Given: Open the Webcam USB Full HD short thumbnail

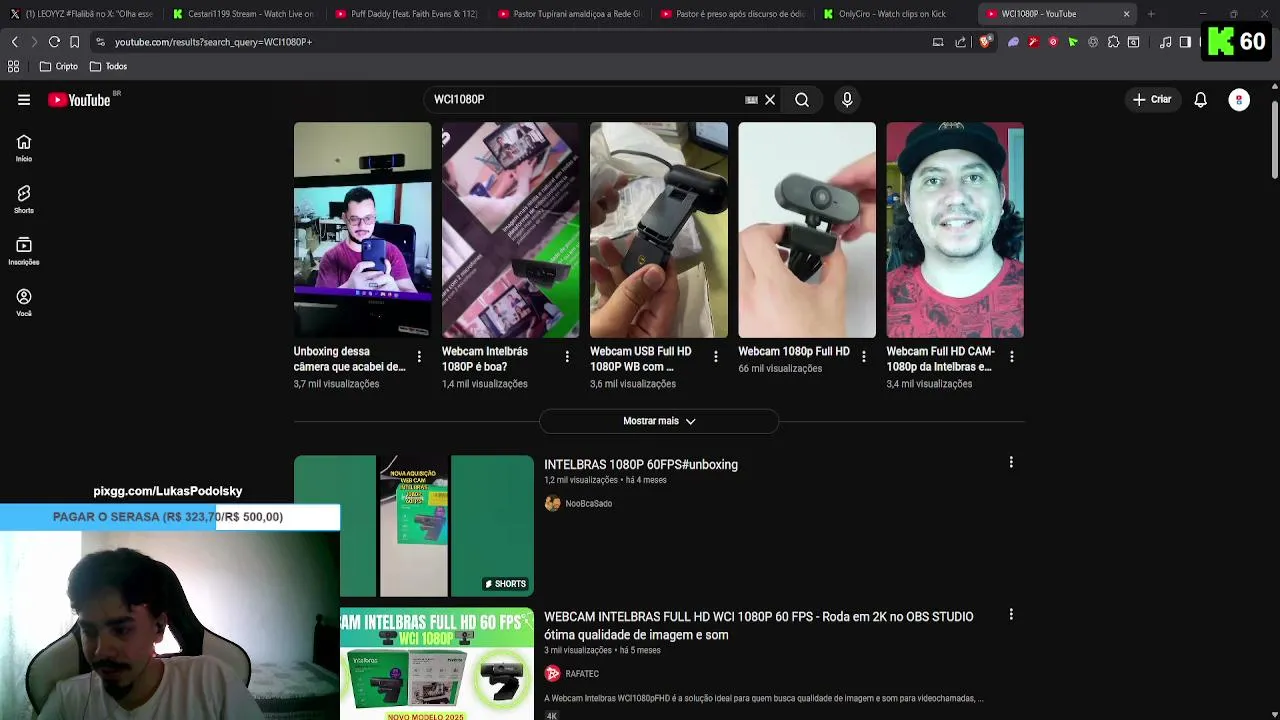Looking at the screenshot, I should (x=658, y=230).
